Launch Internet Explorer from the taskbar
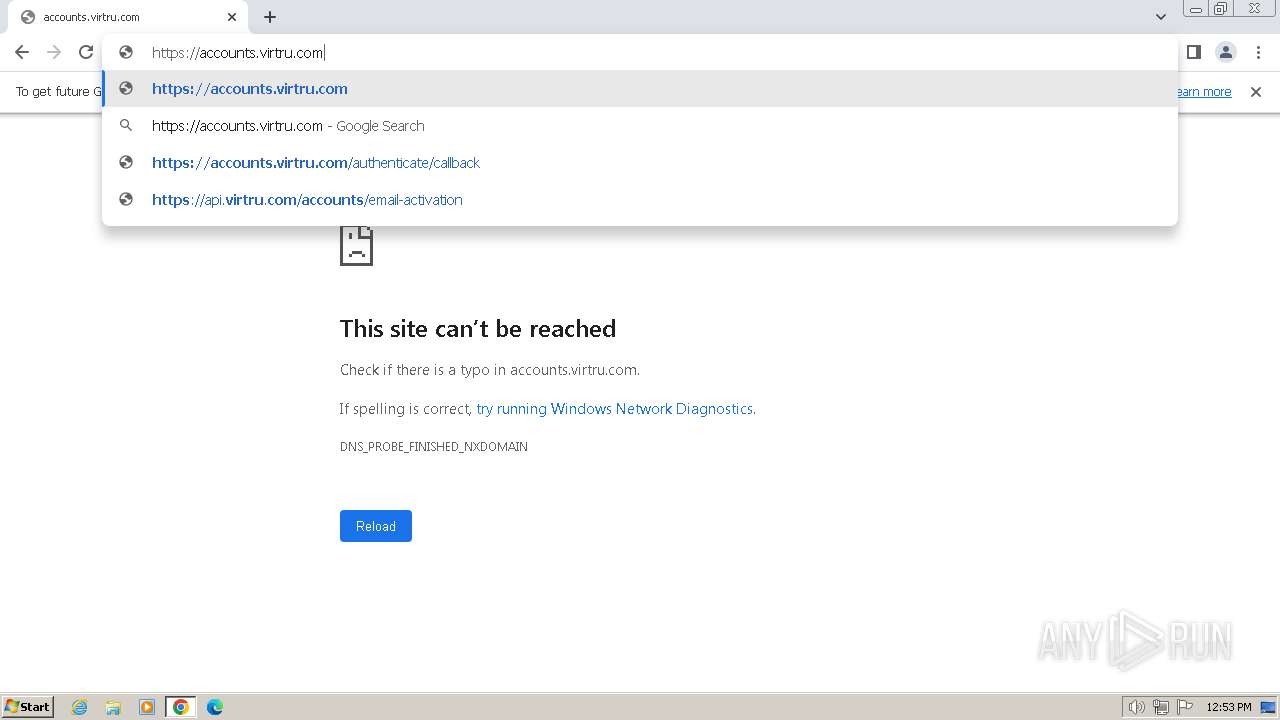Screen dimensions: 1280x720 (x=80, y=707)
